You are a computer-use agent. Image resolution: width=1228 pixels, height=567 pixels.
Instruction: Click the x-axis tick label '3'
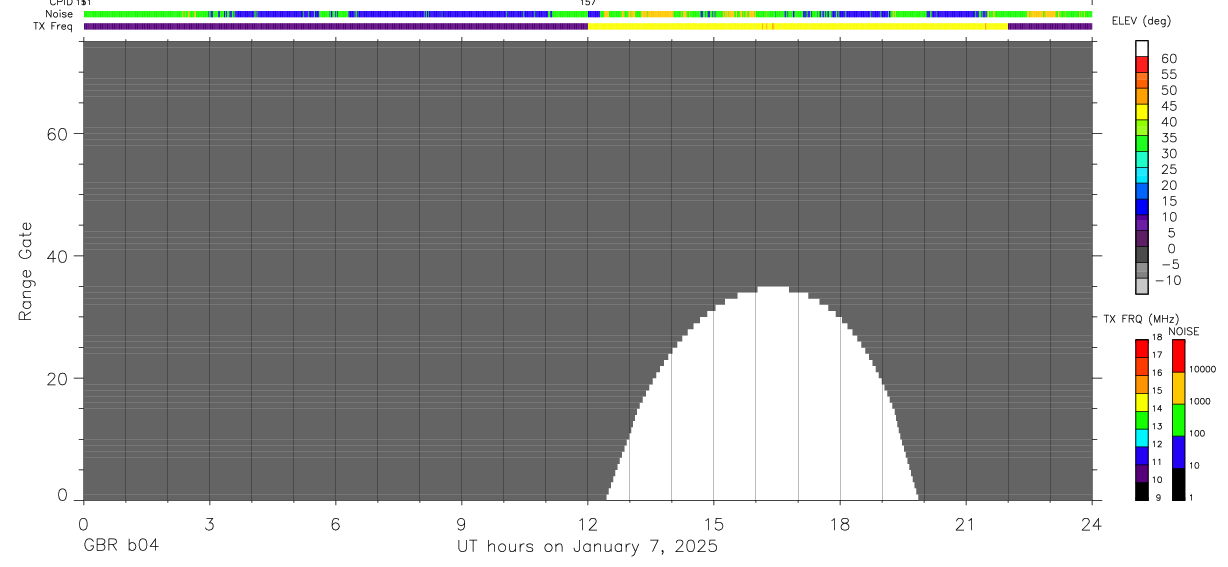pyautogui.click(x=209, y=524)
